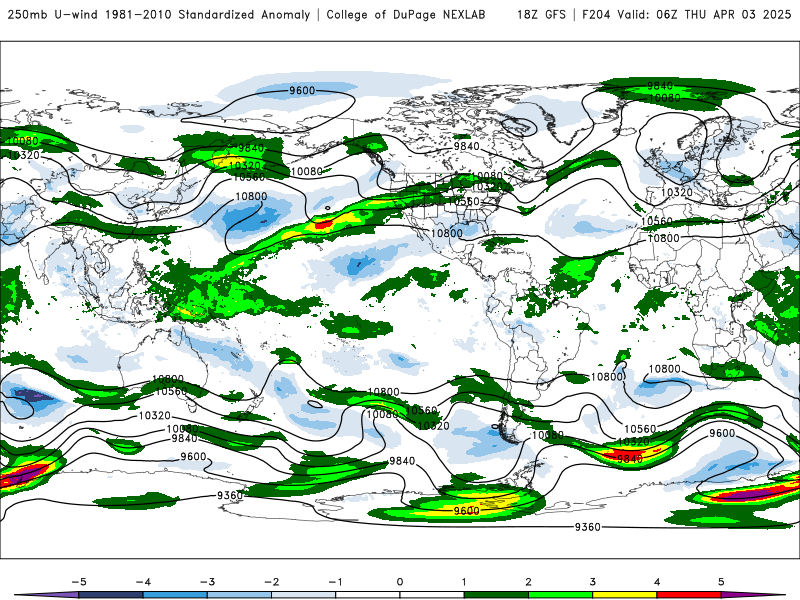Click the '−3' colorbar tick label
This screenshot has height=600, width=800.
(x=207, y=582)
